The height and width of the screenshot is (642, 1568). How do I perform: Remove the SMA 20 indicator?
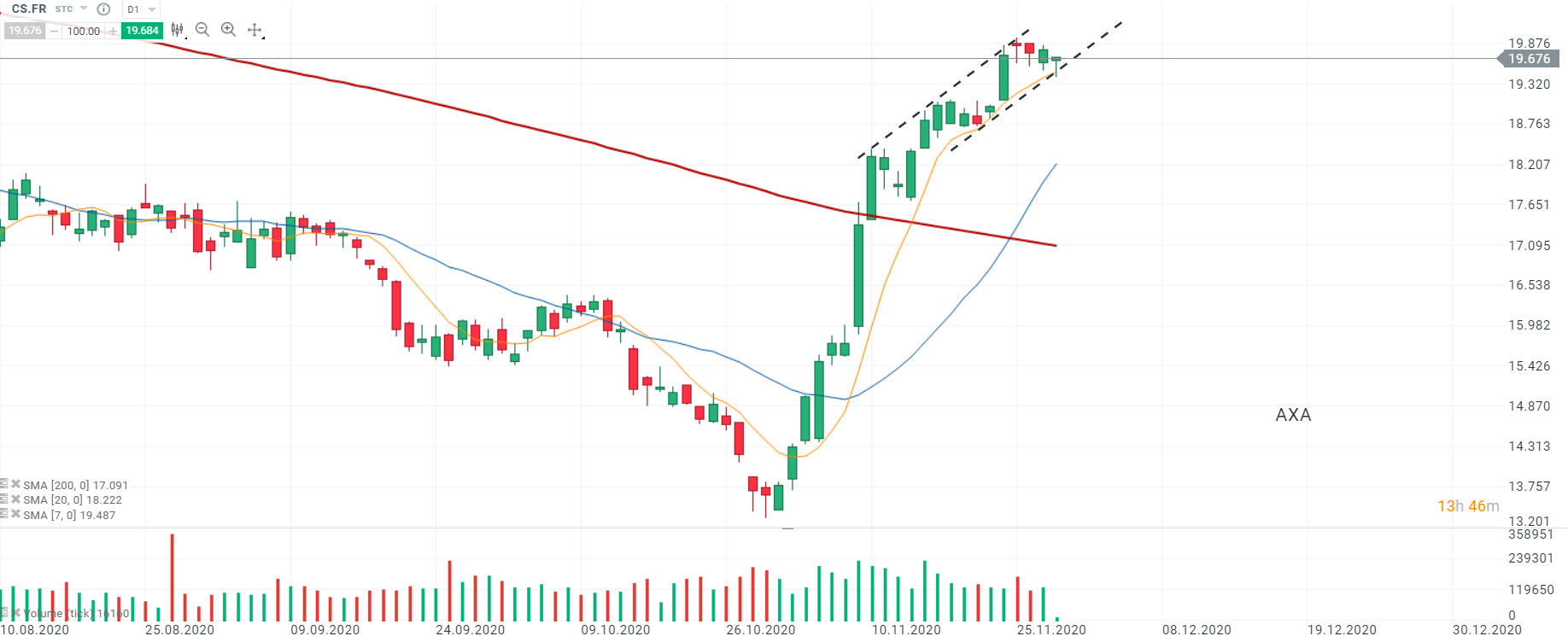point(15,499)
